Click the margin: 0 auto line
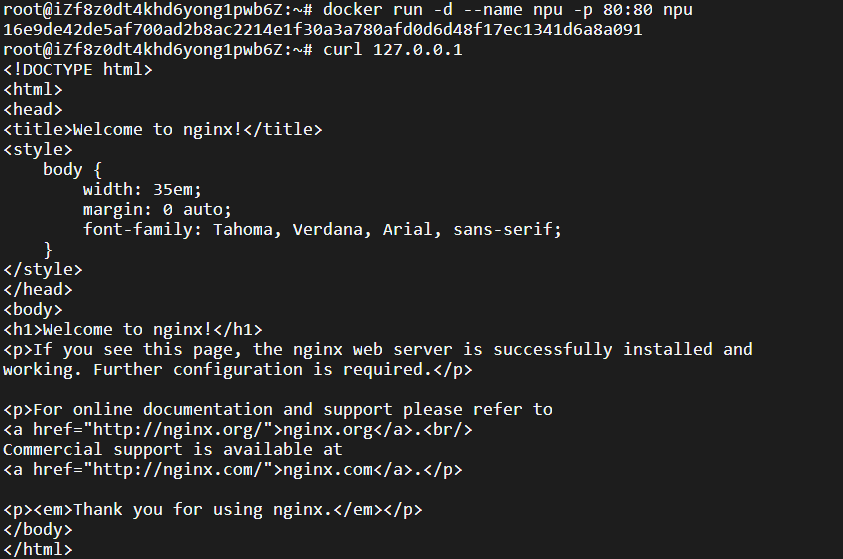The image size is (843, 559). click(x=157, y=210)
